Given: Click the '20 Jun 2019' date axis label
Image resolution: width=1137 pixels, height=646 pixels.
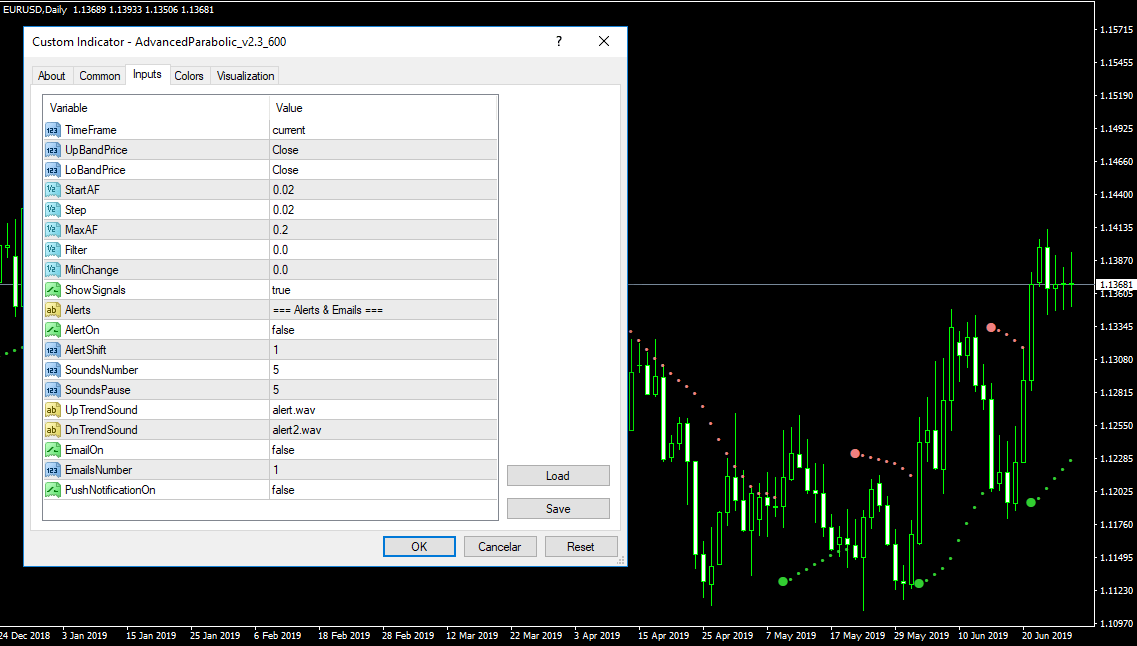Looking at the screenshot, I should coord(1047,635).
